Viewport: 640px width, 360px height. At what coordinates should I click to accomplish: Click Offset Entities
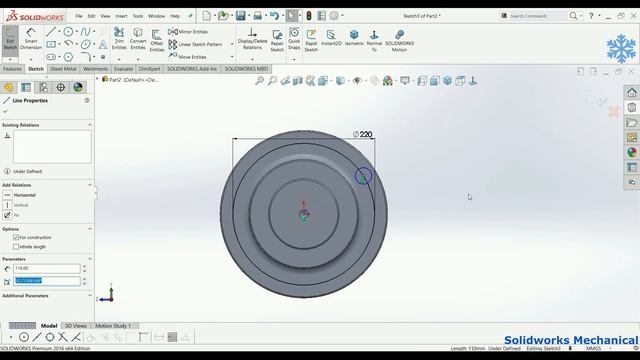tap(157, 40)
